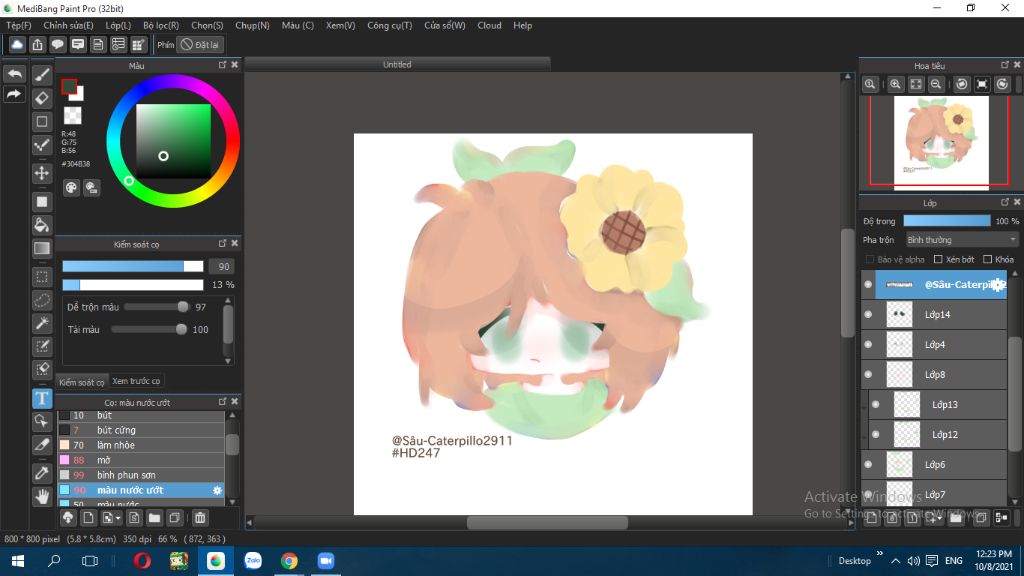Select the rectangular marquee tool

click(x=42, y=276)
